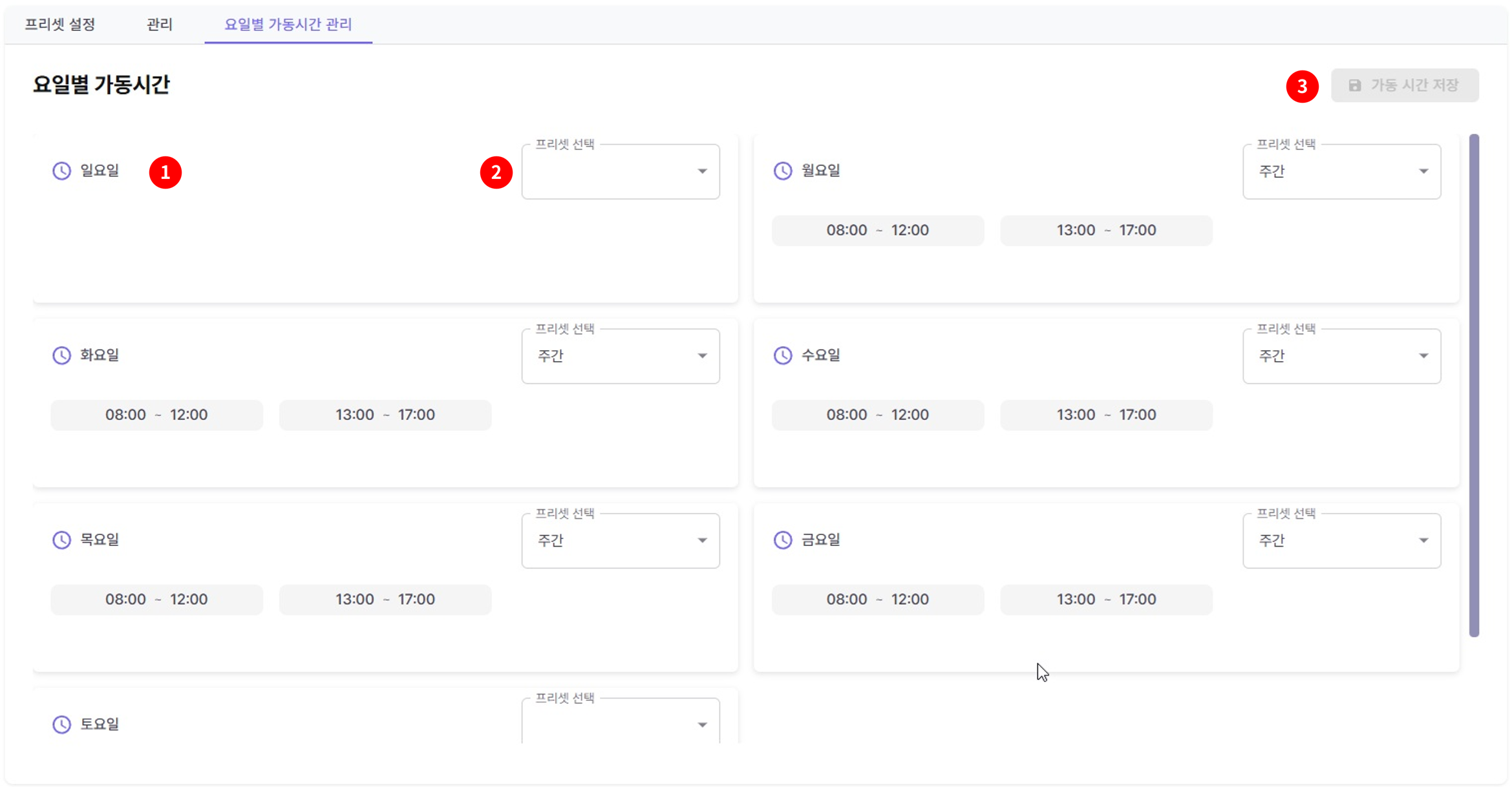Click the clock icon beside 토요일
Viewport: 1512px width, 787px height.
pyautogui.click(x=61, y=724)
